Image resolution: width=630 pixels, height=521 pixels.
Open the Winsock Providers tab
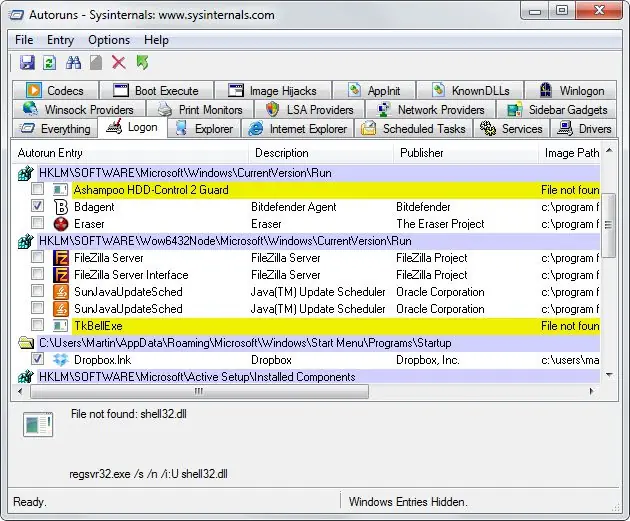tap(79, 110)
